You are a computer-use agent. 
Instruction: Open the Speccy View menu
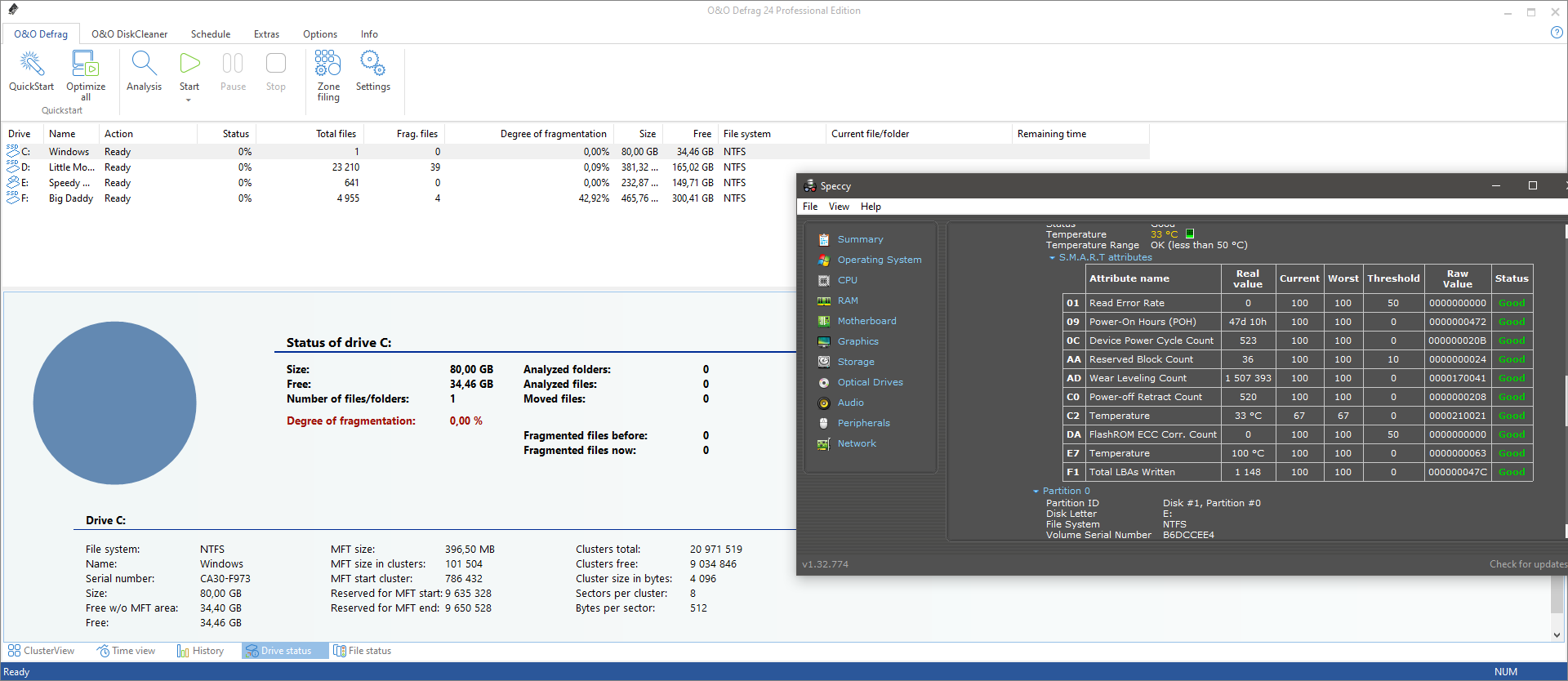[839, 207]
